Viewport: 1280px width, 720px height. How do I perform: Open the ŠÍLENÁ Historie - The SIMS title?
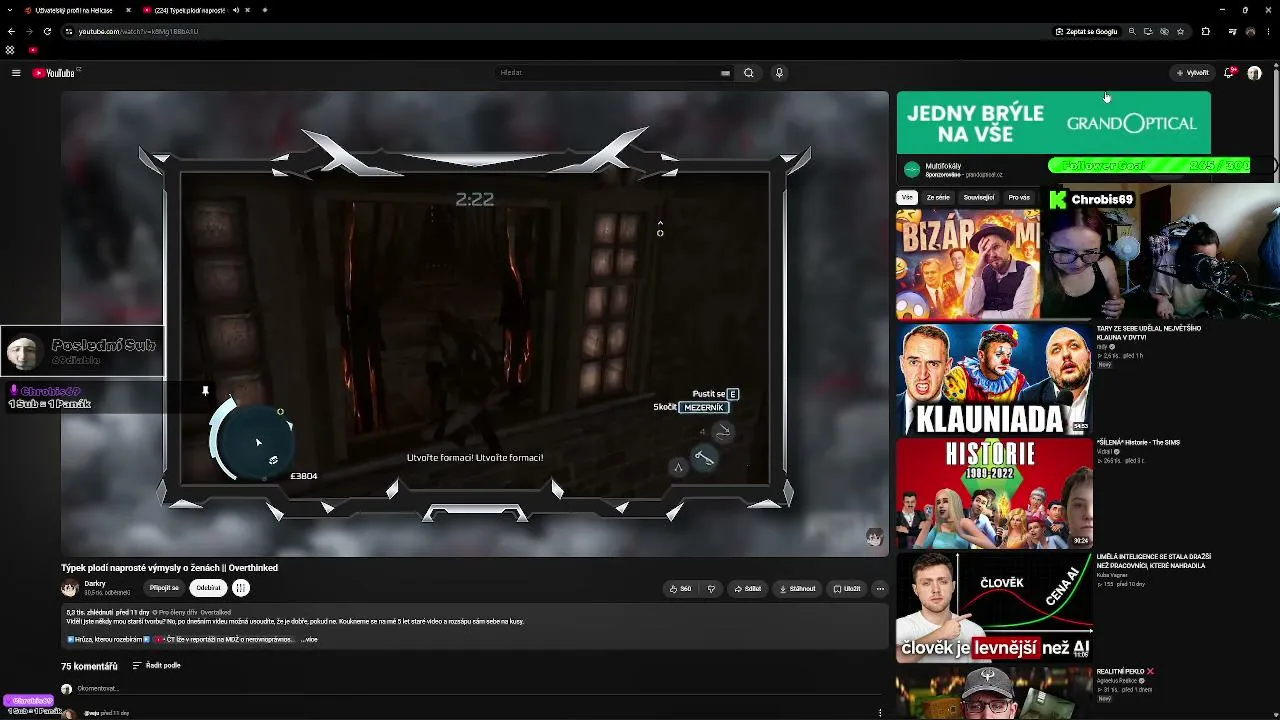pos(1138,442)
